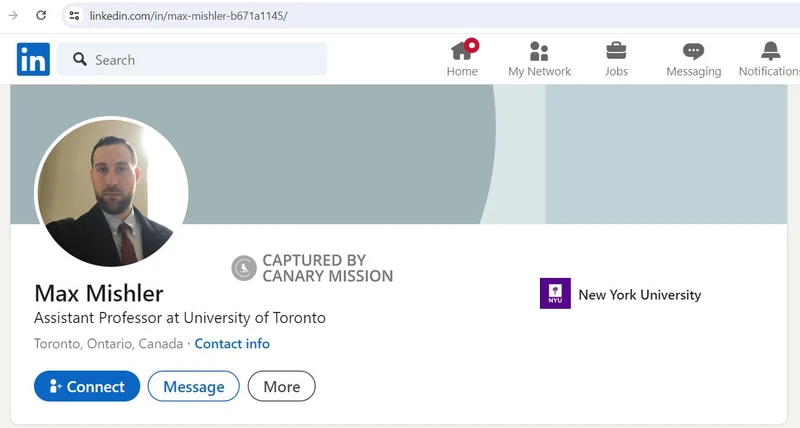Click the My Network nav label
Screen dimensions: 800x428
(539, 71)
